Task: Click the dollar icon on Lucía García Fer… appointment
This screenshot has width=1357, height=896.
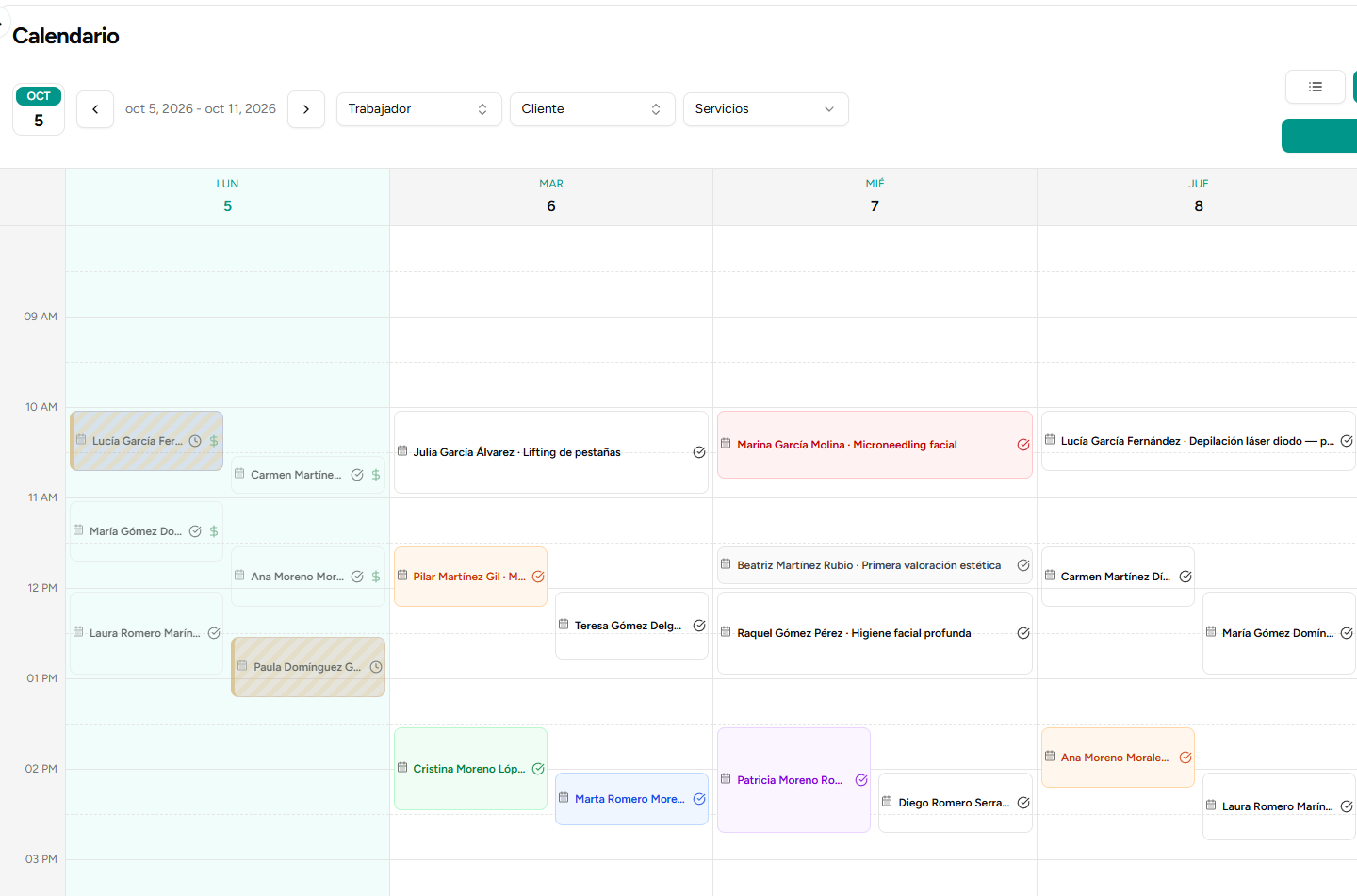Action: coord(214,441)
